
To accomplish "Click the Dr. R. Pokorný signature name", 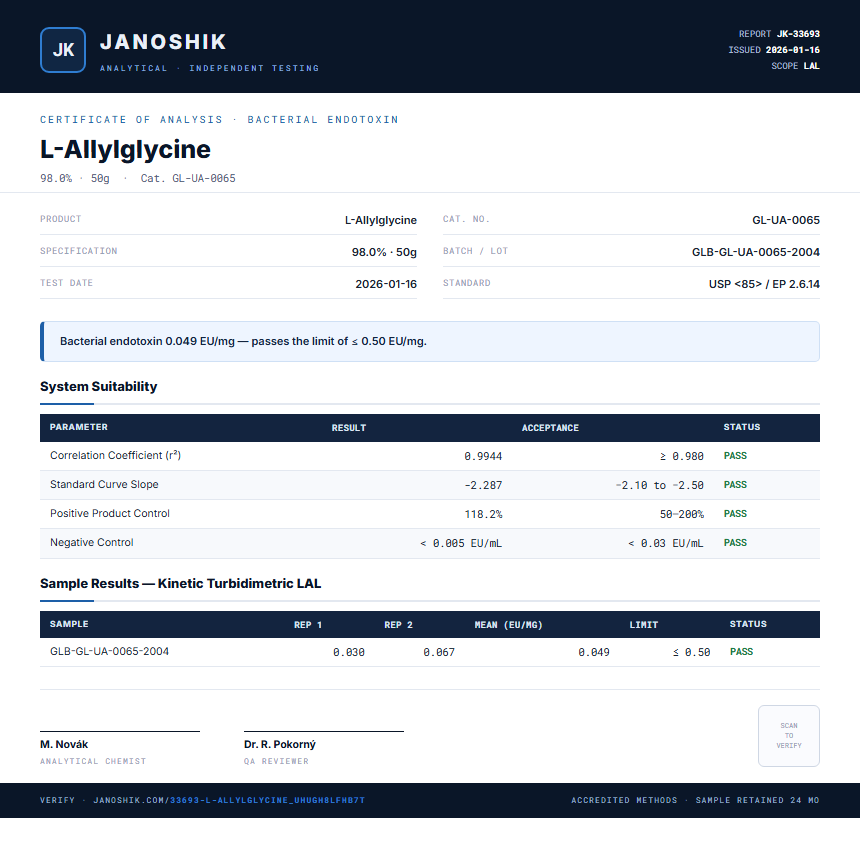I will click(x=280, y=745).
